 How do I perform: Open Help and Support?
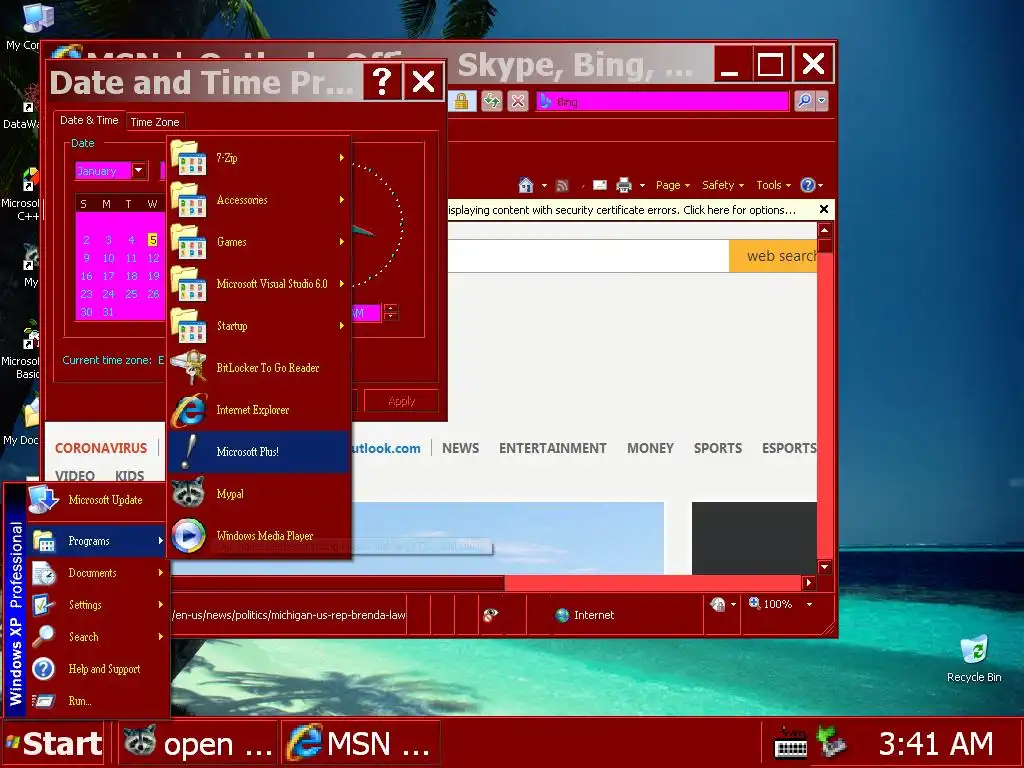pyautogui.click(x=97, y=669)
